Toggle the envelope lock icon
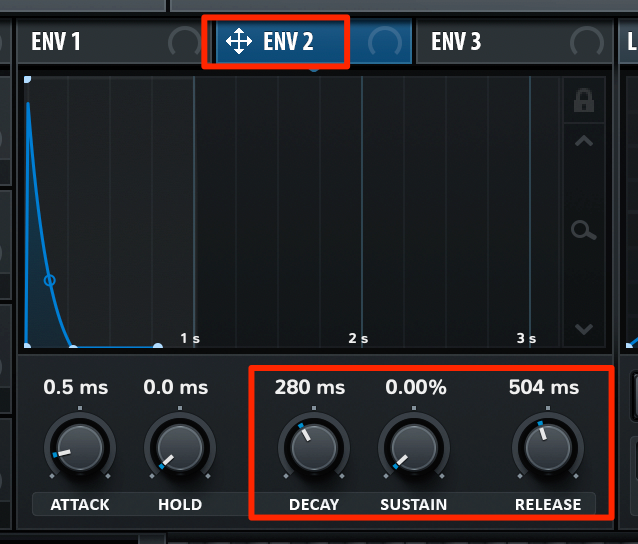Viewport: 638px width, 544px height. 584,100
